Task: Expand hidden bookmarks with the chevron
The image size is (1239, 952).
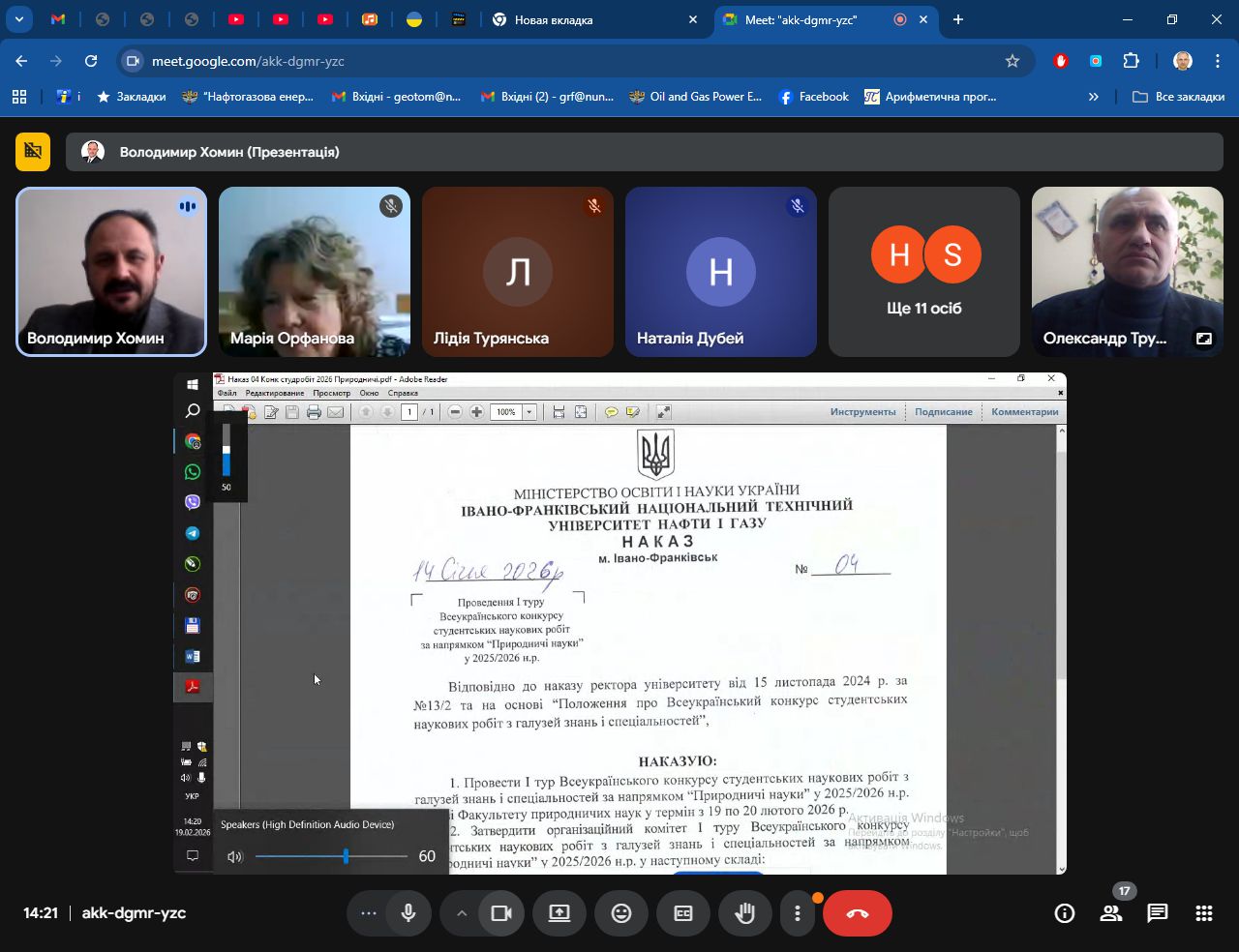Action: click(x=1094, y=96)
